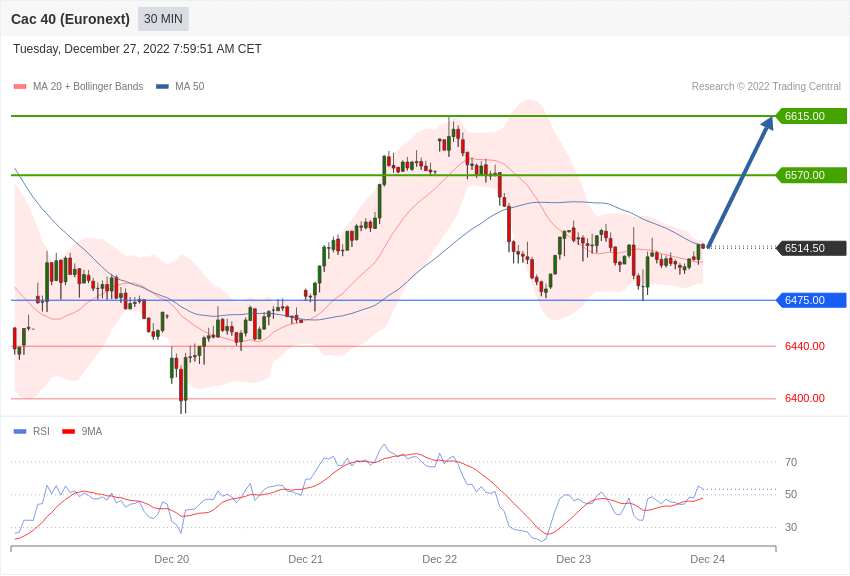Screen dimensions: 850x576
Task: Click the MA 50 legend label
Action: coord(190,86)
